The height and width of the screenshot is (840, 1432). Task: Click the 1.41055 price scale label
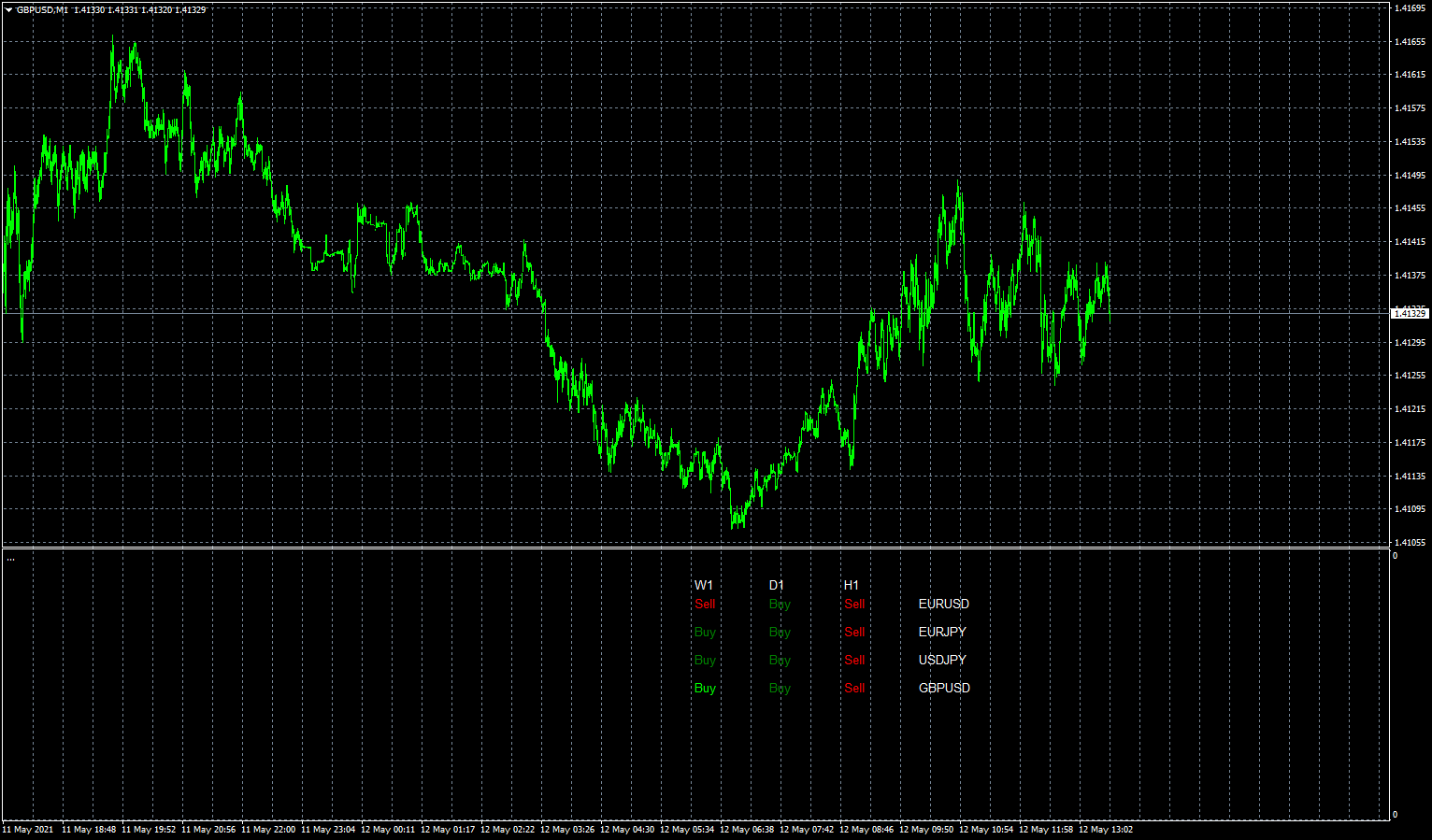click(x=1410, y=542)
